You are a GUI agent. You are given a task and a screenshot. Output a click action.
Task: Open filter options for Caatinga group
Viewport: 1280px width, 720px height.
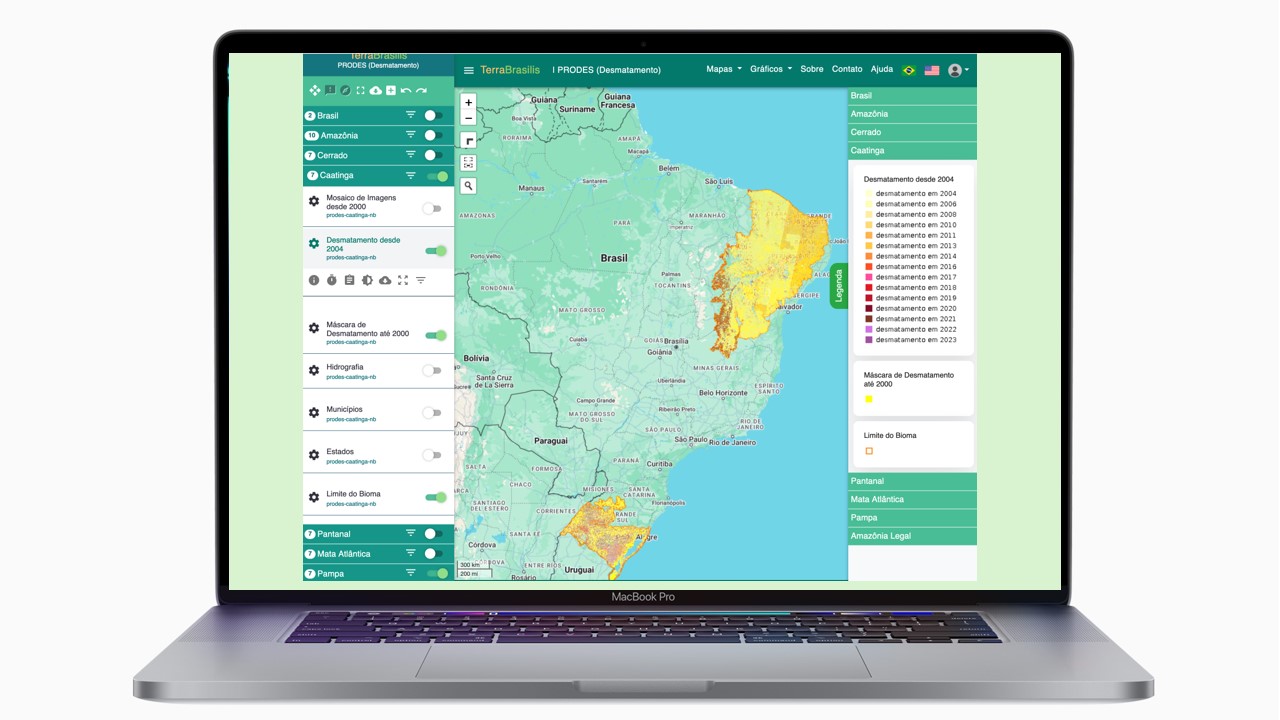tap(410, 176)
